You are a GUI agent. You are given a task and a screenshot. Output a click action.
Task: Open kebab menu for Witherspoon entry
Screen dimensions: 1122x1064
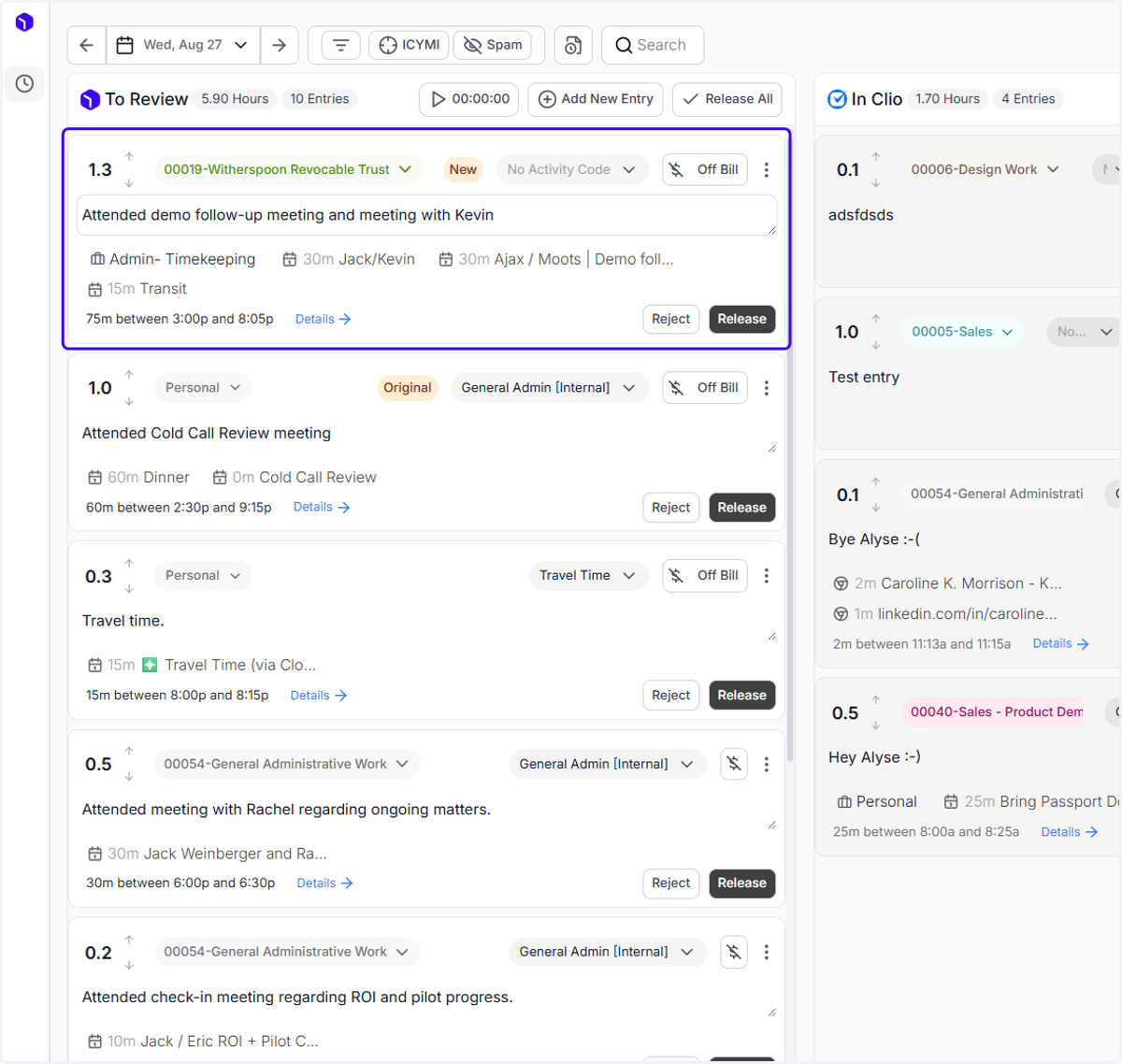(x=767, y=170)
